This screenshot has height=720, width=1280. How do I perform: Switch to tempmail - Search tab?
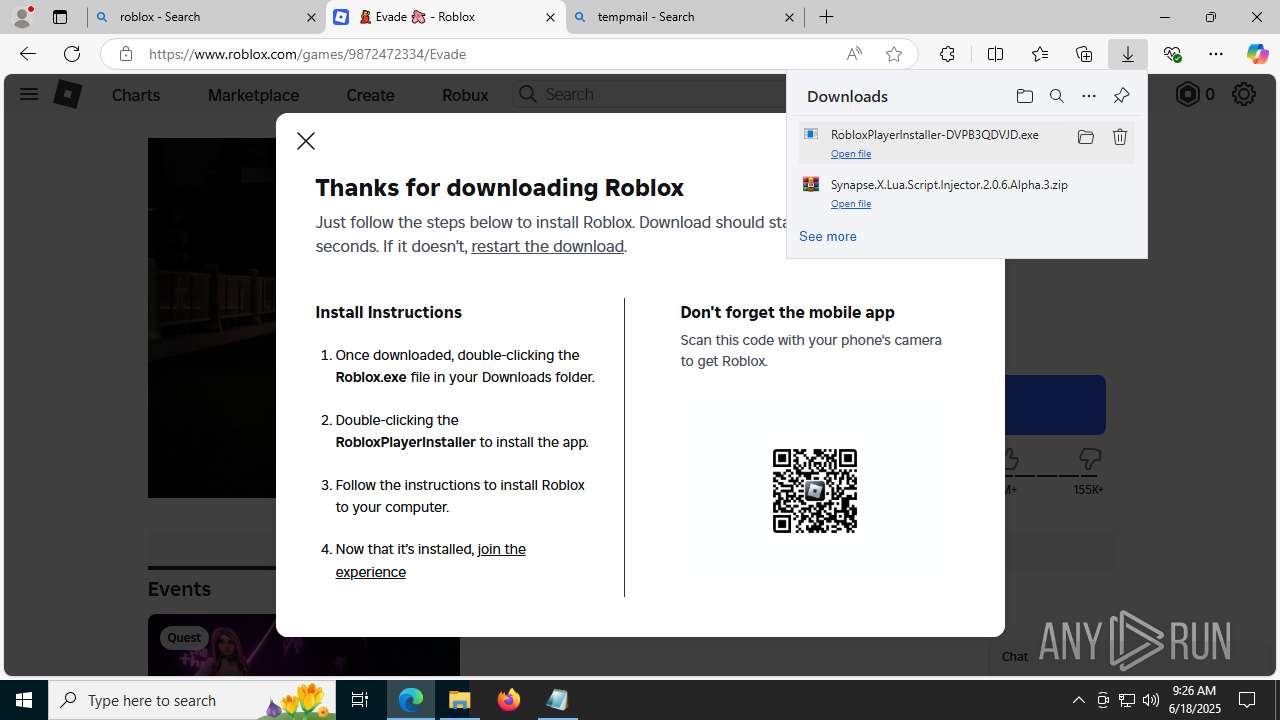[685, 17]
